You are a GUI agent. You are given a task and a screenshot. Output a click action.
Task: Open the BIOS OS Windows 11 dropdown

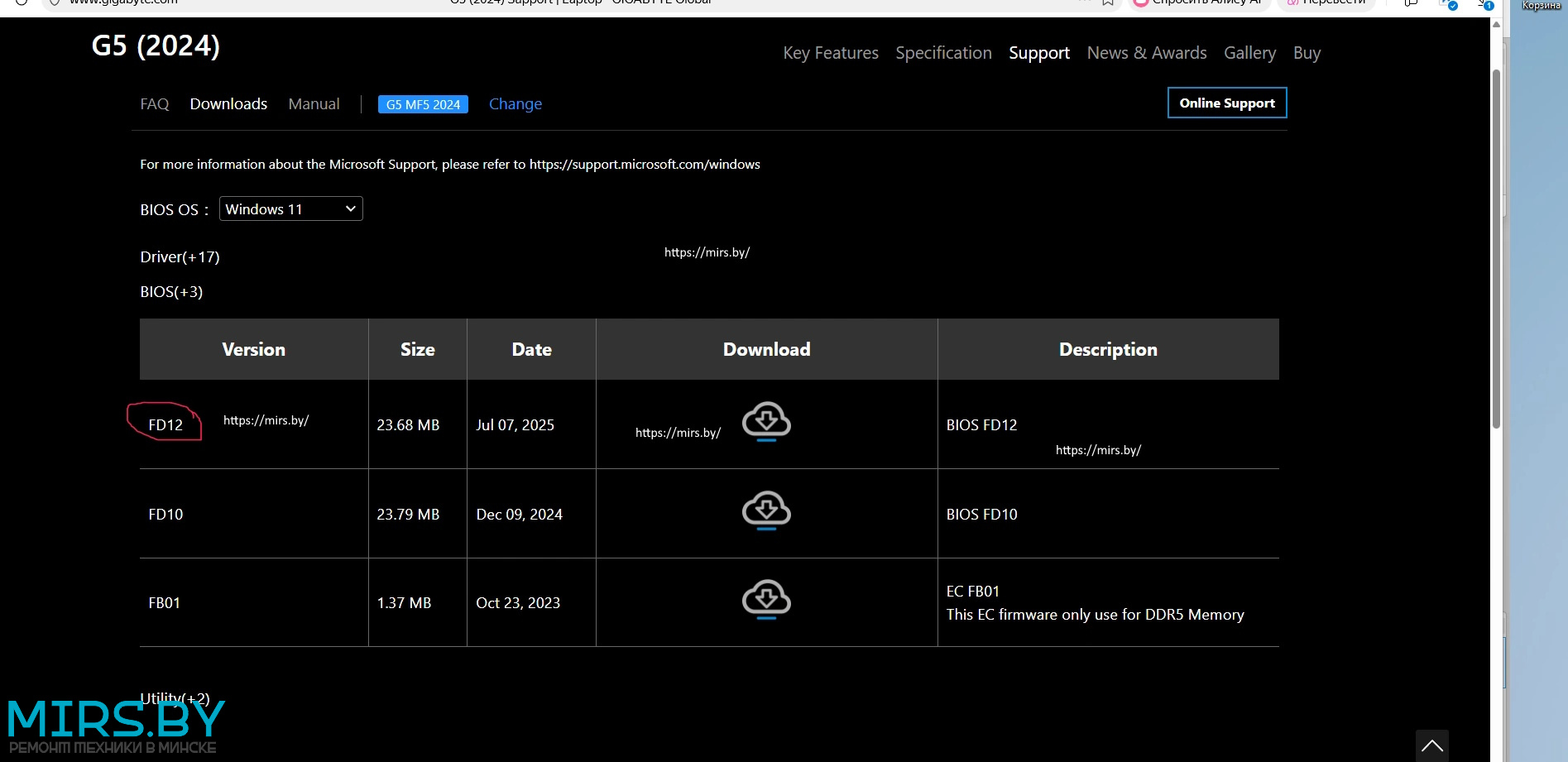pos(290,209)
